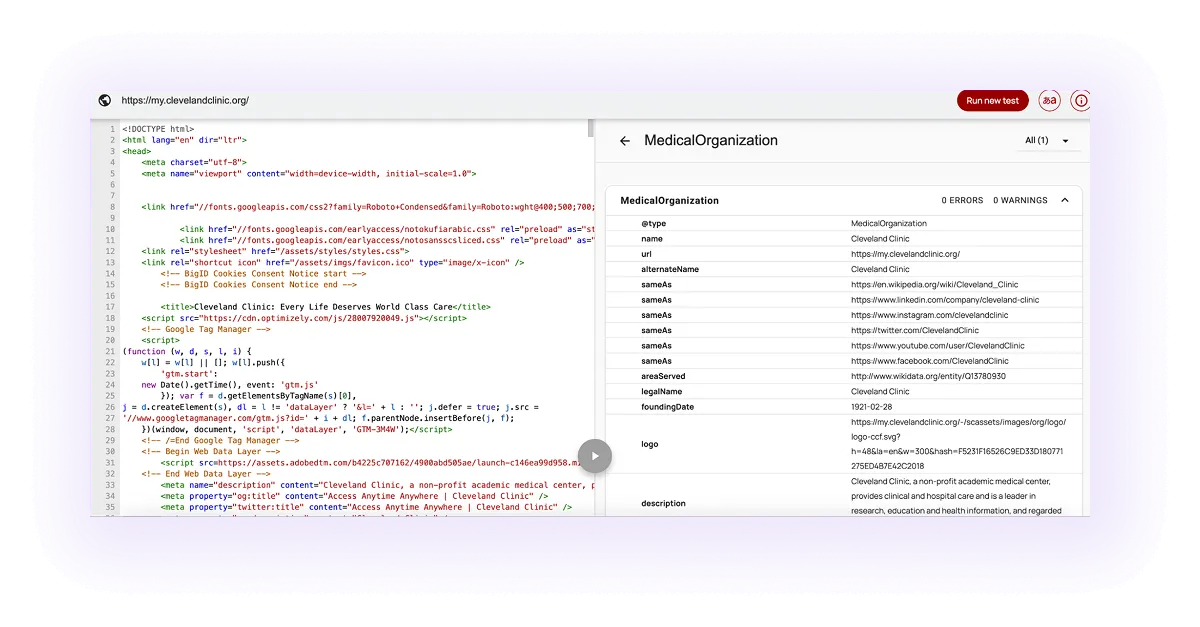The height and width of the screenshot is (627, 1200).
Task: Click the 0 WARNINGS label
Action: [x=1023, y=200]
